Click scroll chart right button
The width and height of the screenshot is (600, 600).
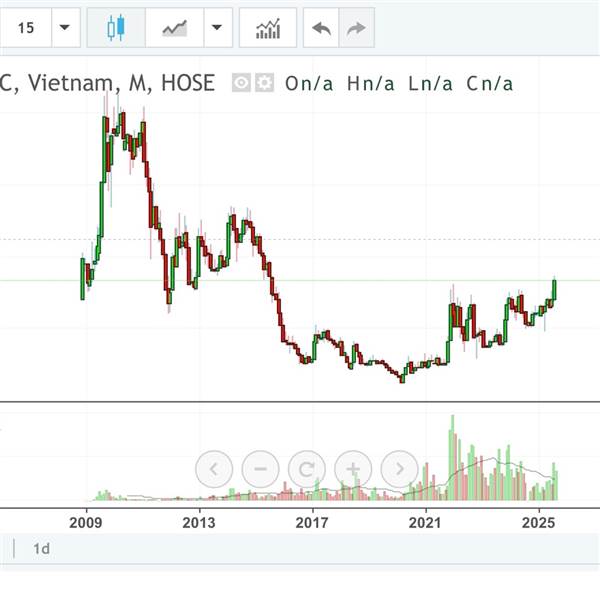tap(399, 469)
